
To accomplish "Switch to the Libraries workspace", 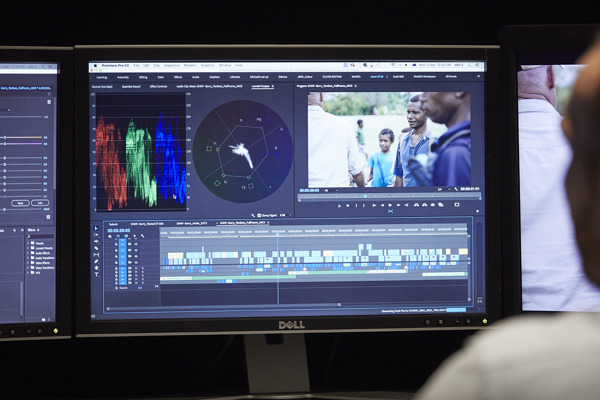I will coord(235,77).
